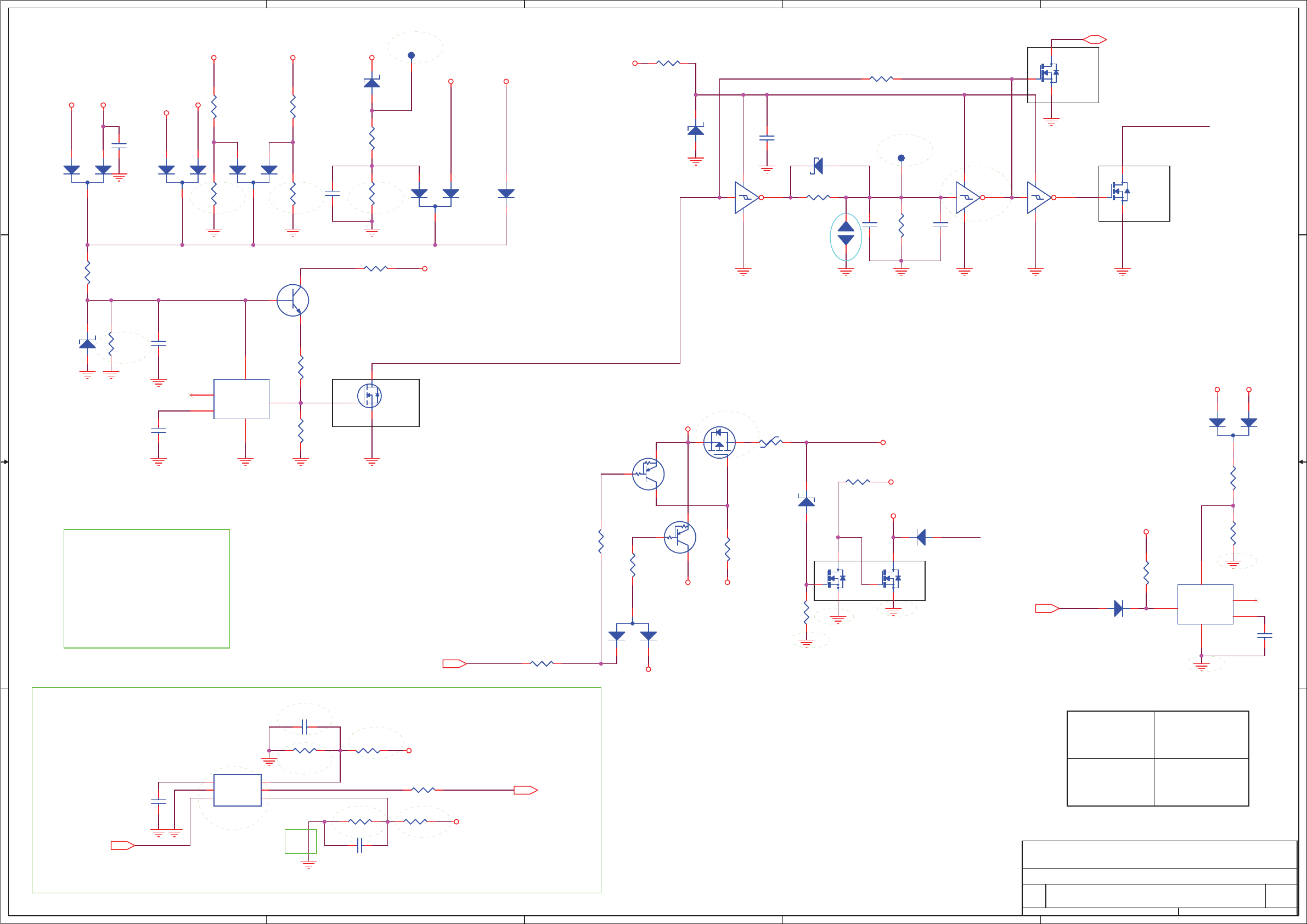The height and width of the screenshot is (924, 1307).
Task: Select the blue IC block inside green frame
Action: (238, 790)
